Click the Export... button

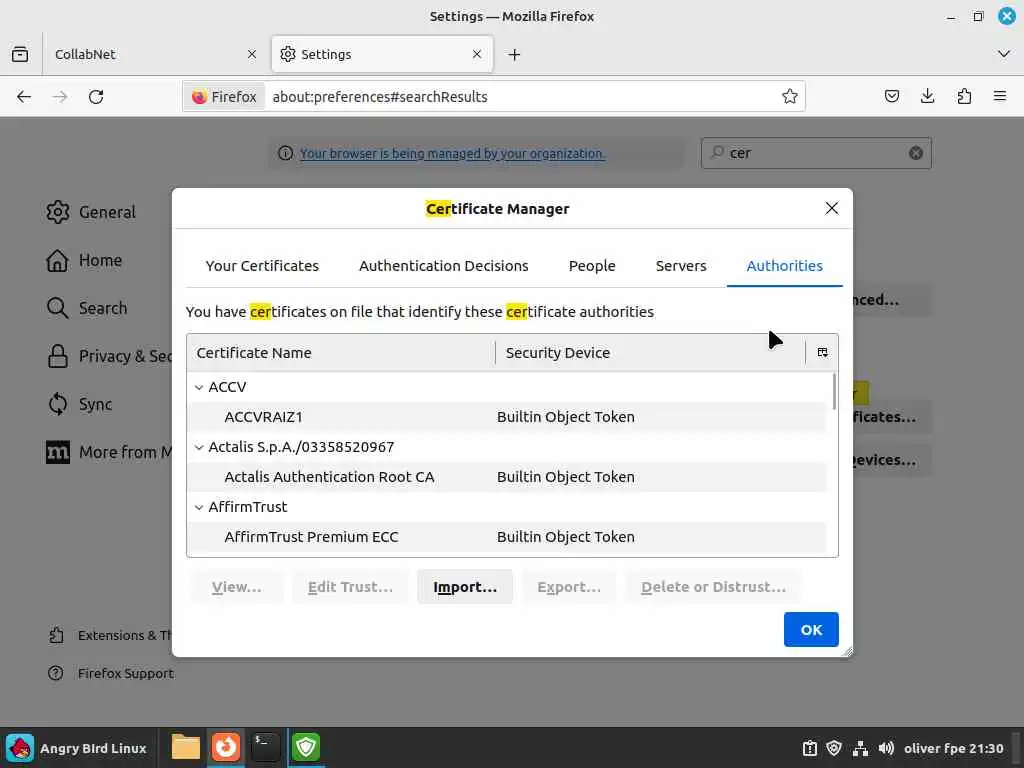[x=569, y=587]
